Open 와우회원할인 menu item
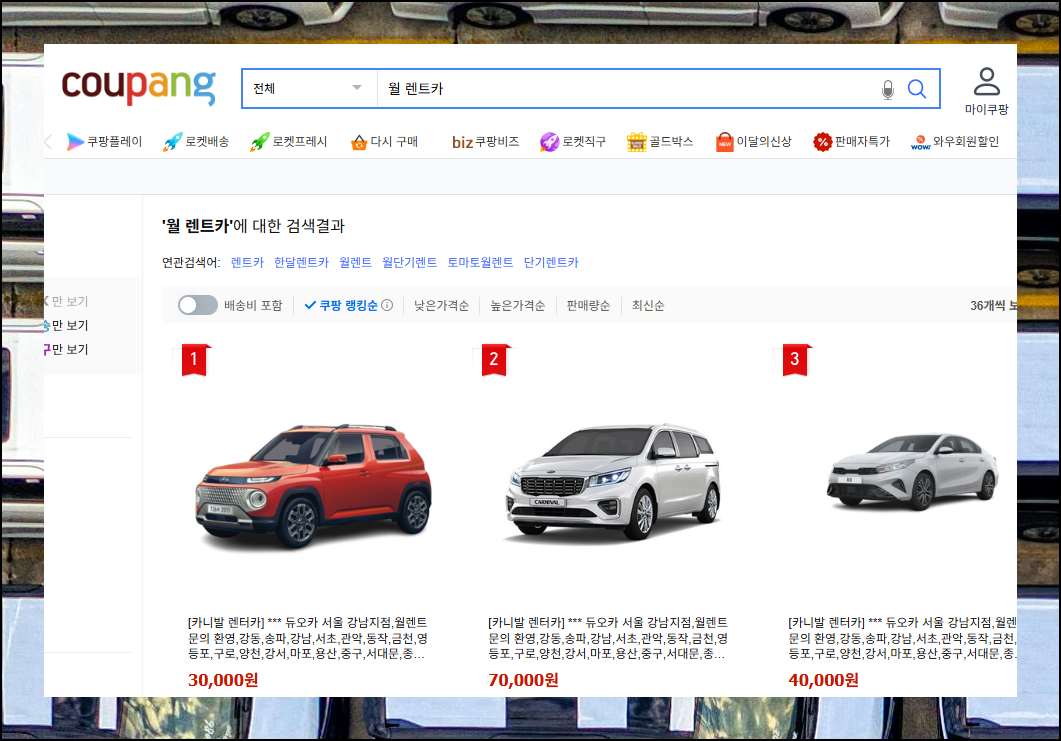1061x741 pixels. click(x=955, y=141)
